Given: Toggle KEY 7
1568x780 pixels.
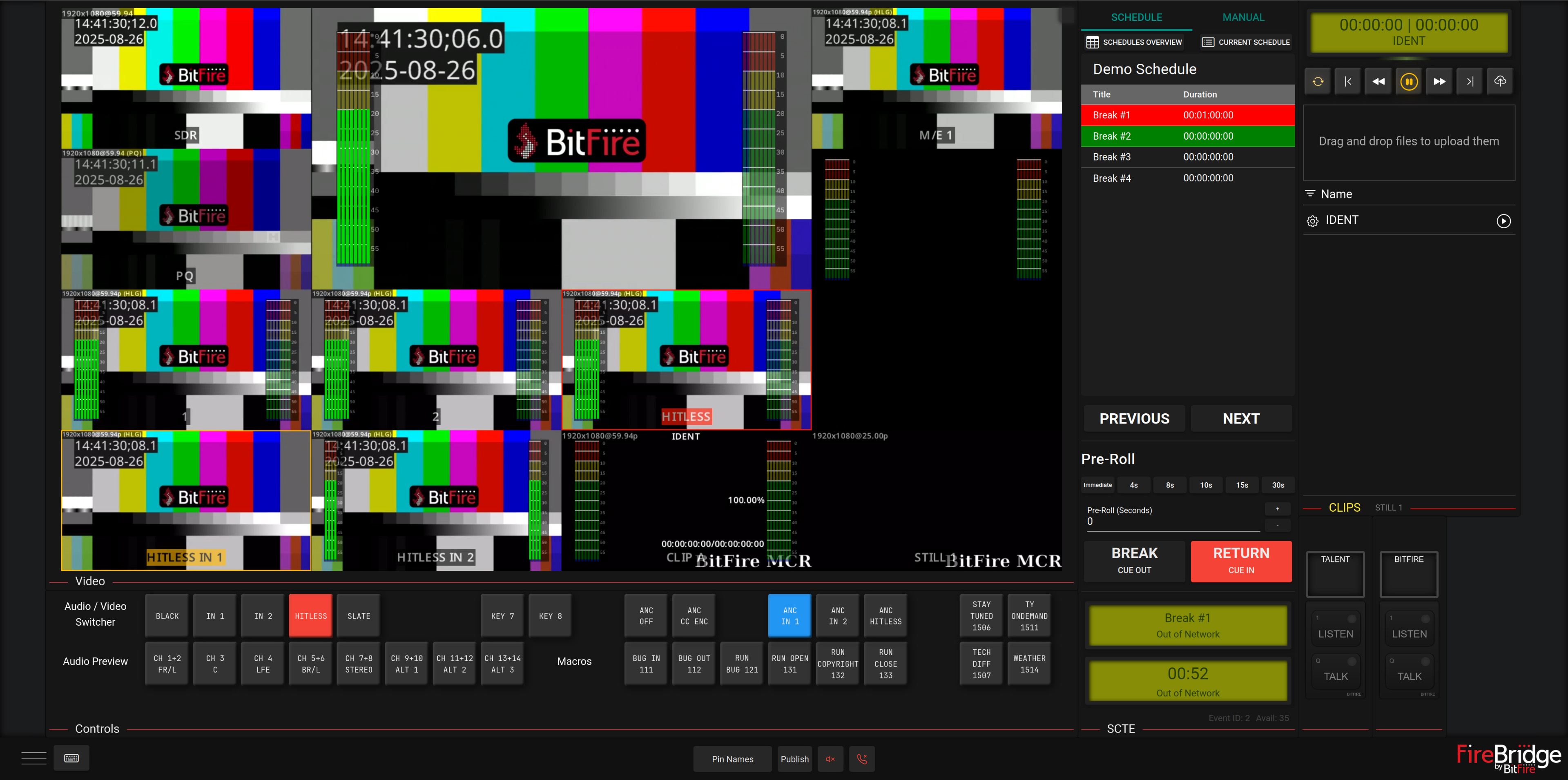Looking at the screenshot, I should click(502, 616).
